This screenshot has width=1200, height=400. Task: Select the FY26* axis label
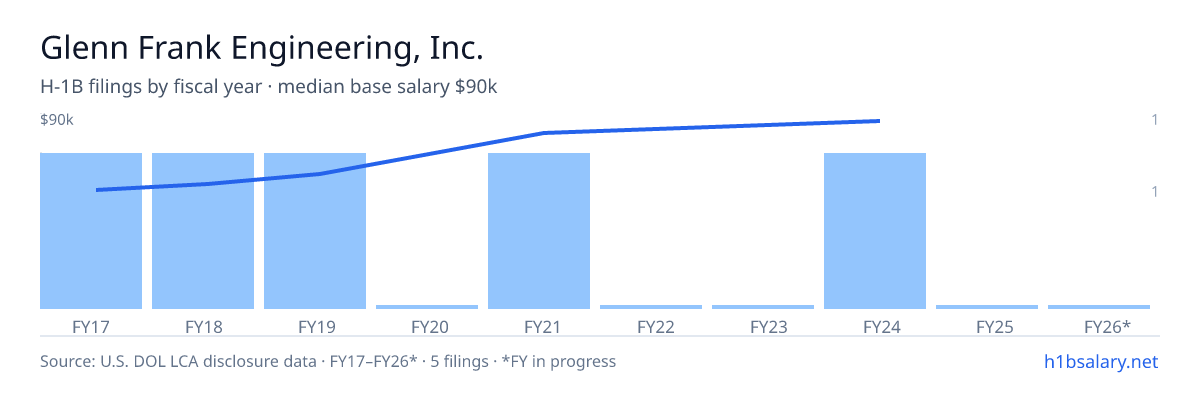point(1107,326)
